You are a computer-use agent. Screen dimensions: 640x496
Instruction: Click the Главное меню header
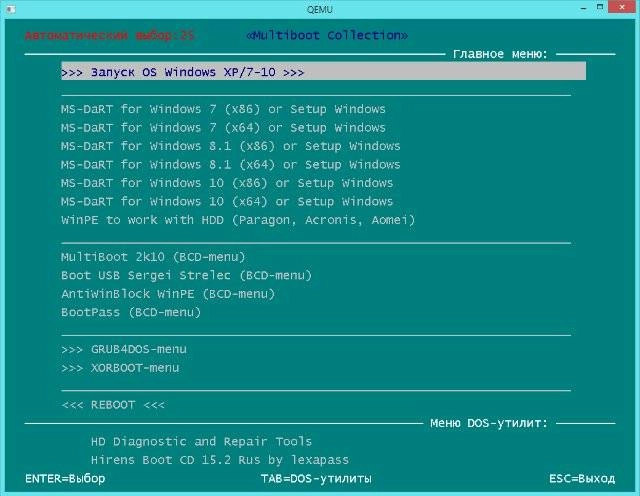[500, 53]
